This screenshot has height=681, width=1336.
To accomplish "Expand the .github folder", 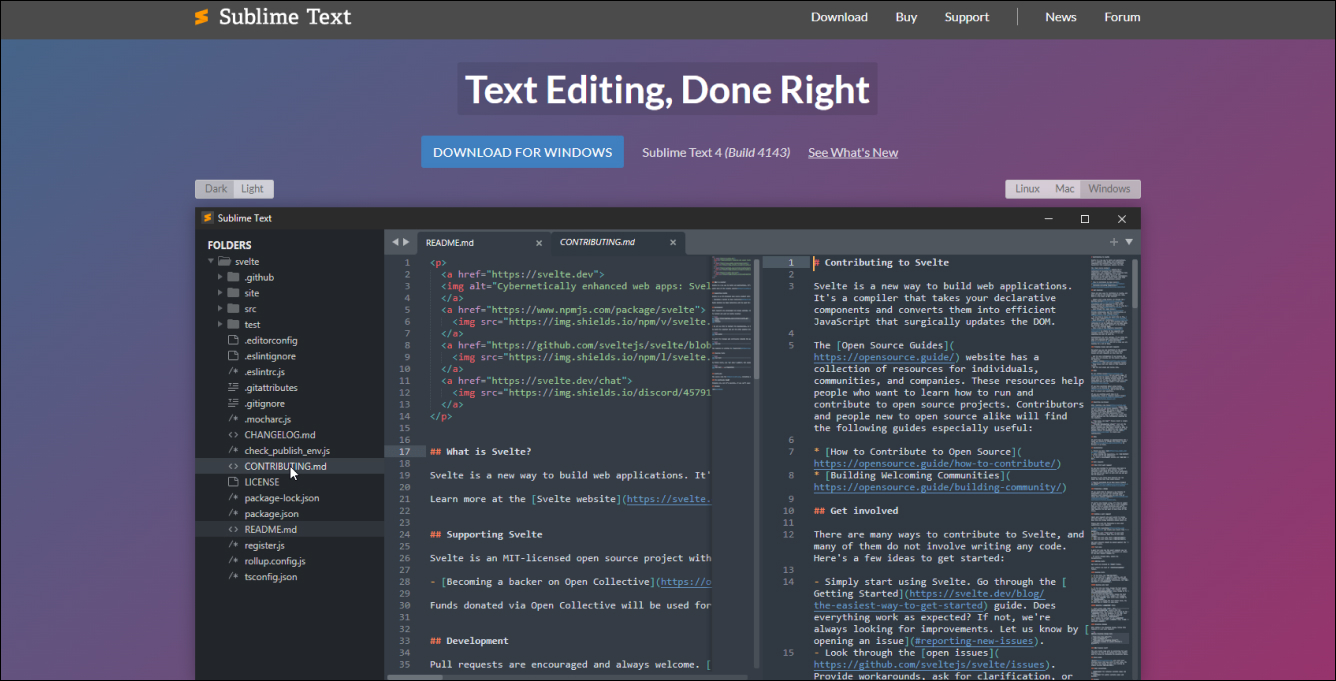I will pos(221,278).
